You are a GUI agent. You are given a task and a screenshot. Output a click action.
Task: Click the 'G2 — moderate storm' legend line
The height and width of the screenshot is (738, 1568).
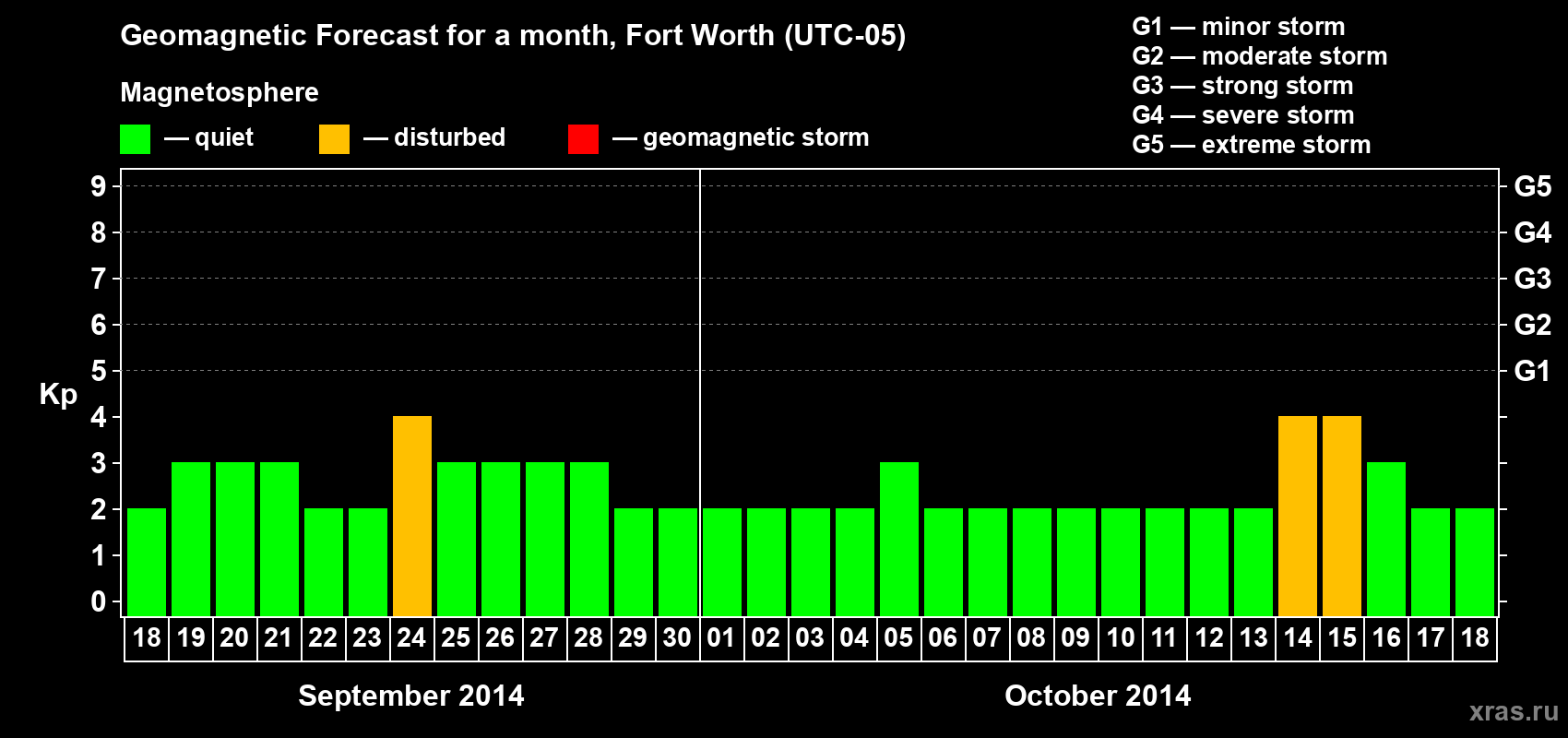(1259, 56)
